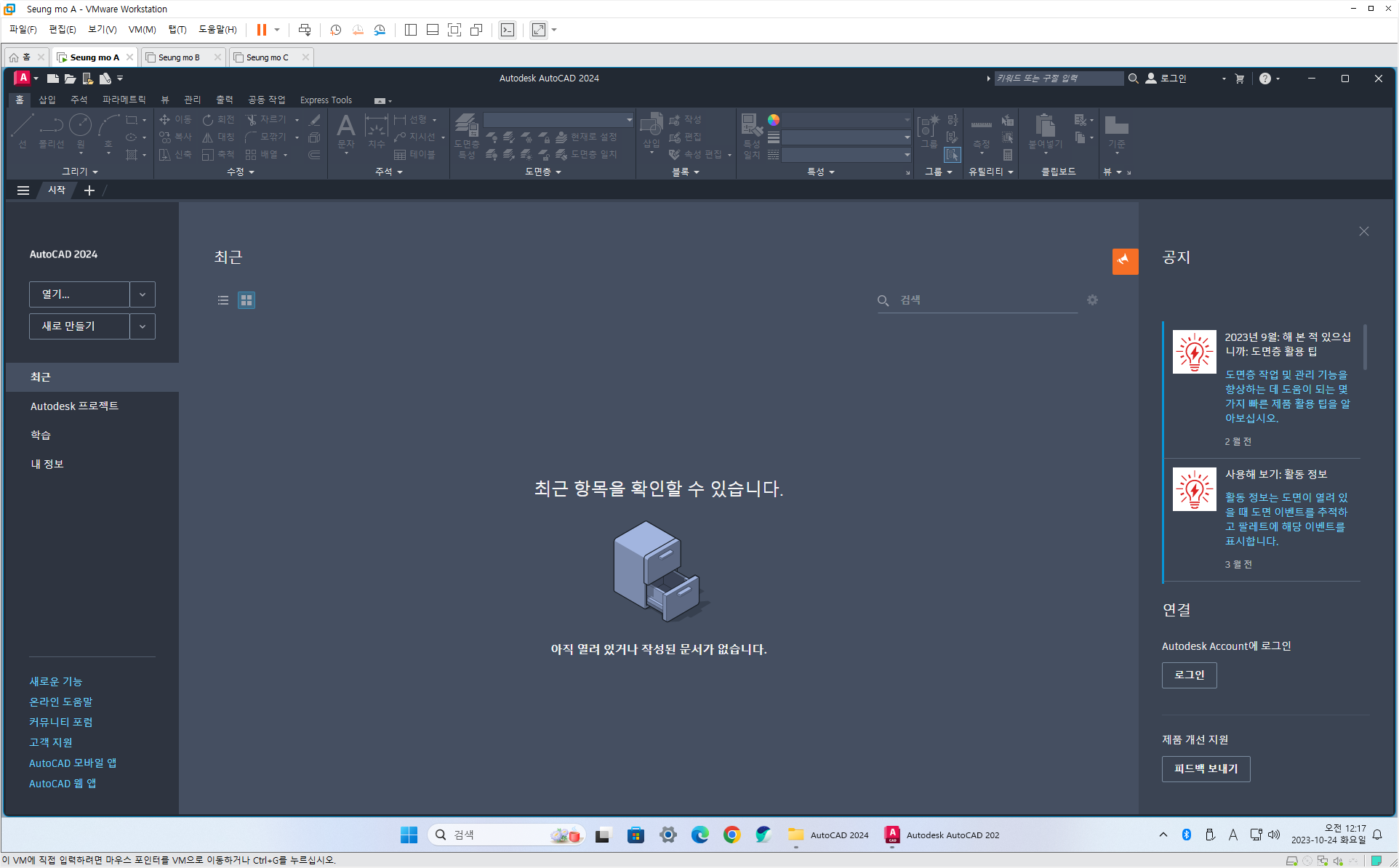Click the hamburger menu next to Start tab

pos(23,190)
